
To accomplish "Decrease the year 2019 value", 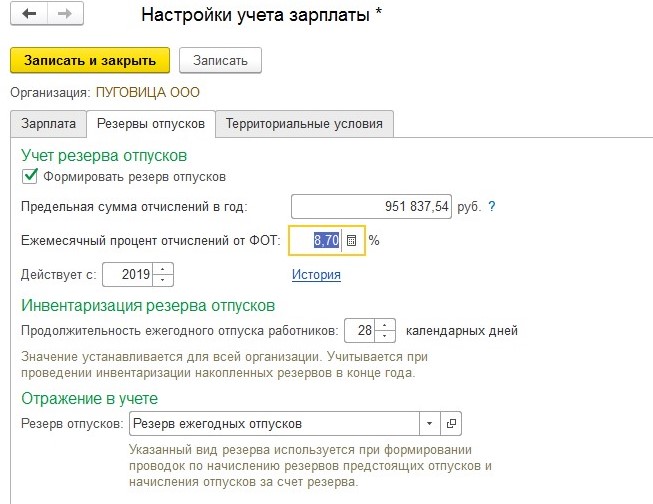I will tap(165, 279).
